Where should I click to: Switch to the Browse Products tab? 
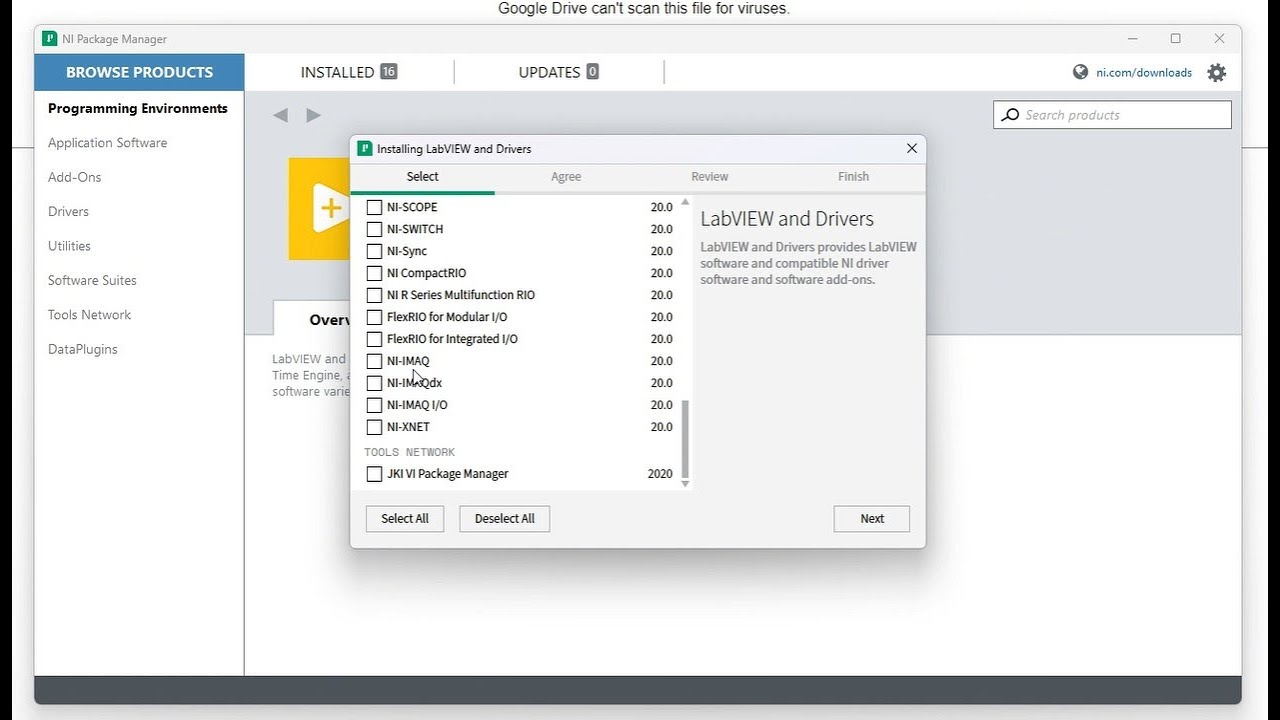point(139,72)
